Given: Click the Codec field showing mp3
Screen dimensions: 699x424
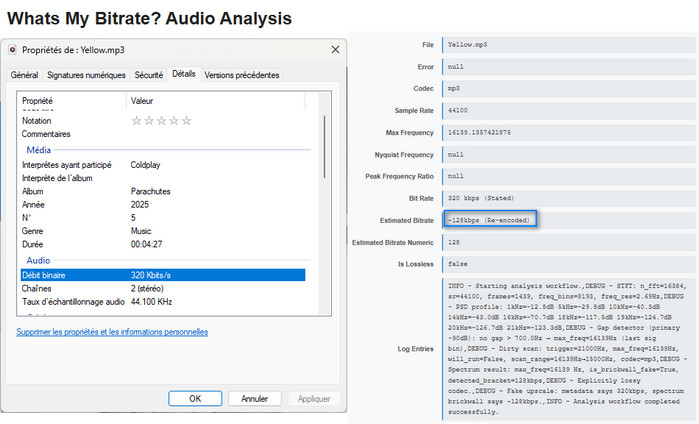Looking at the screenshot, I should coord(568,88).
